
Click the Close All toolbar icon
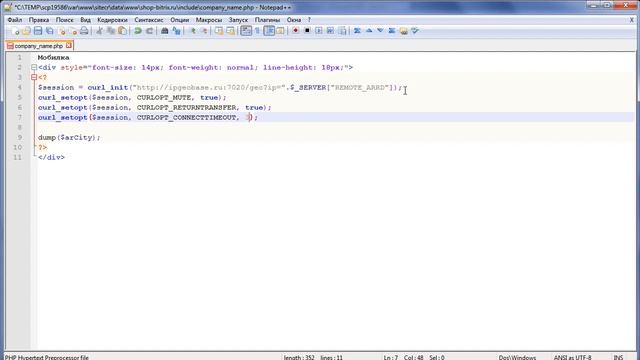coord(73,31)
